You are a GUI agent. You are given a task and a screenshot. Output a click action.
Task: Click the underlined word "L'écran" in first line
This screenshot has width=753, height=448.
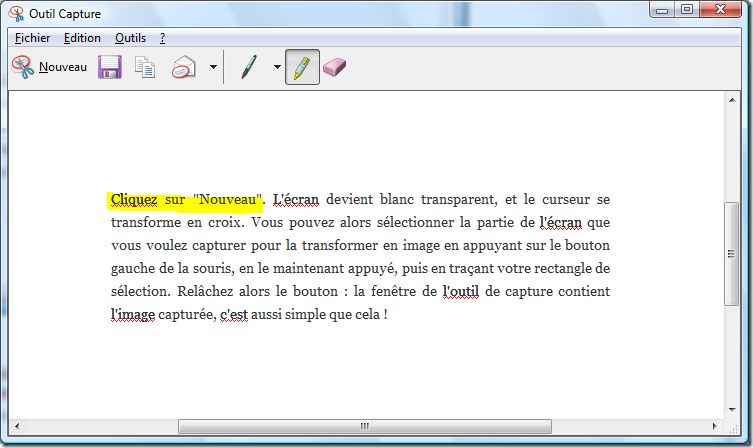coord(296,199)
